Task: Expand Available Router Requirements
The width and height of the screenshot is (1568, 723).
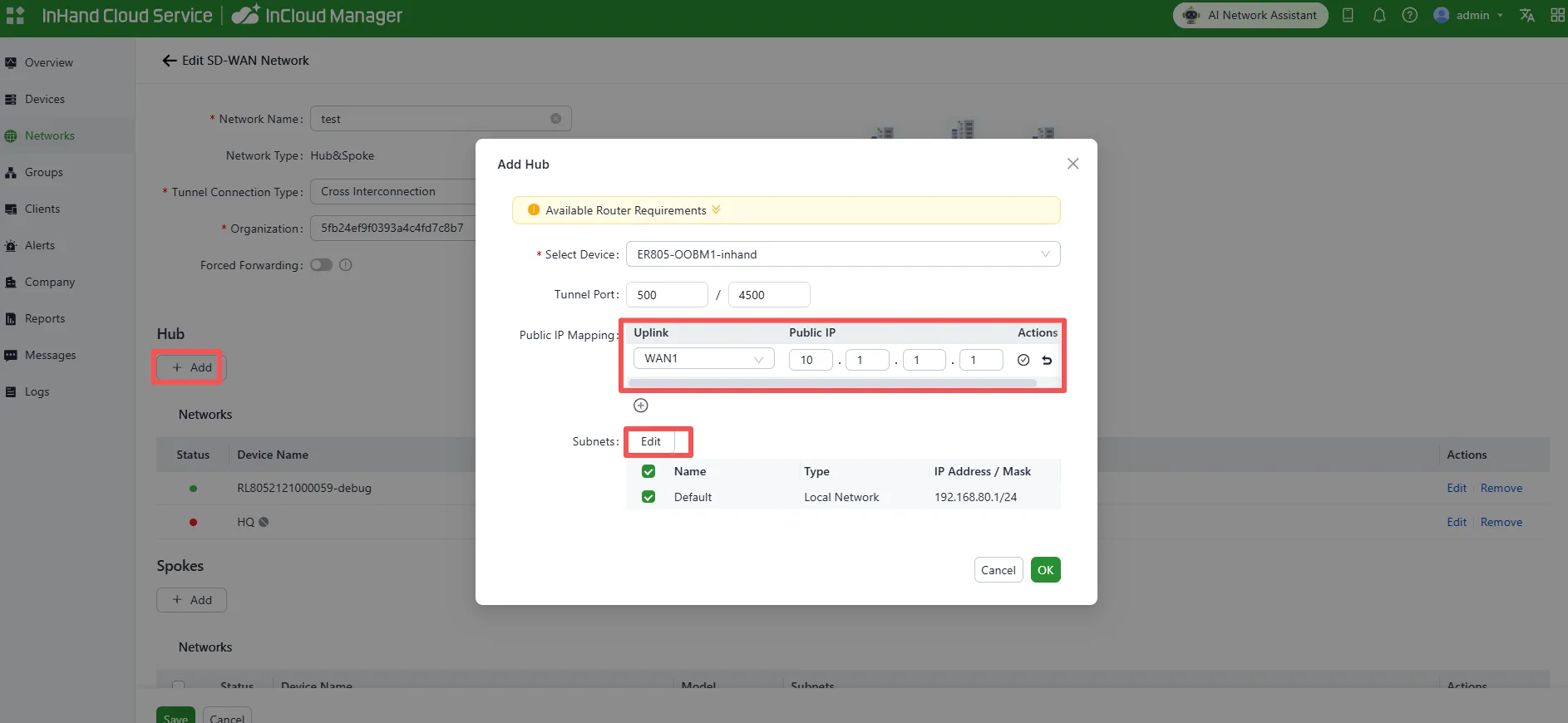Action: pyautogui.click(x=716, y=209)
